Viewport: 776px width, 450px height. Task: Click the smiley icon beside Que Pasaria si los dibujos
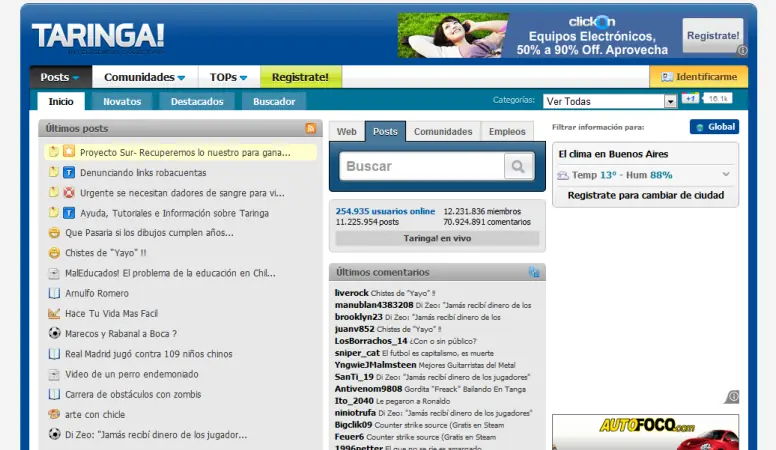click(x=54, y=233)
